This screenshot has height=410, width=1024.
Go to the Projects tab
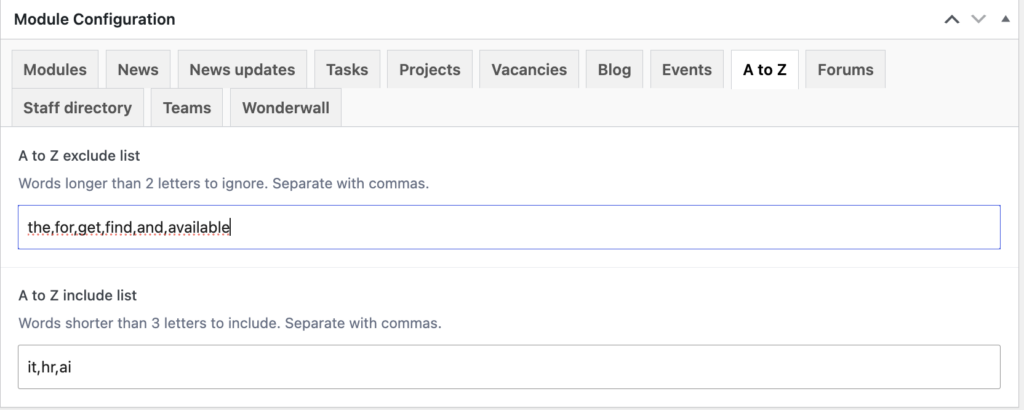[430, 69]
